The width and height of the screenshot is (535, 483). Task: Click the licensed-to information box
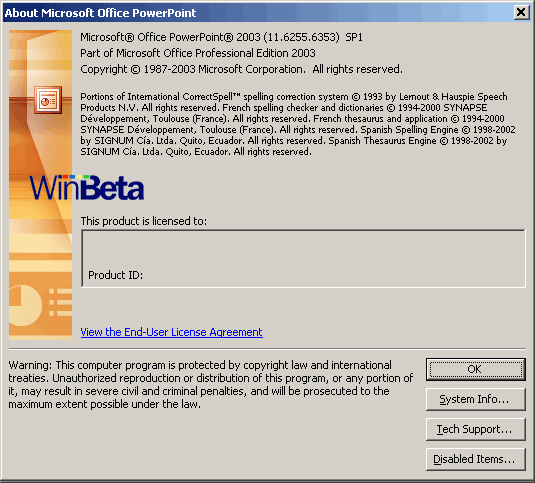[x=303, y=259]
